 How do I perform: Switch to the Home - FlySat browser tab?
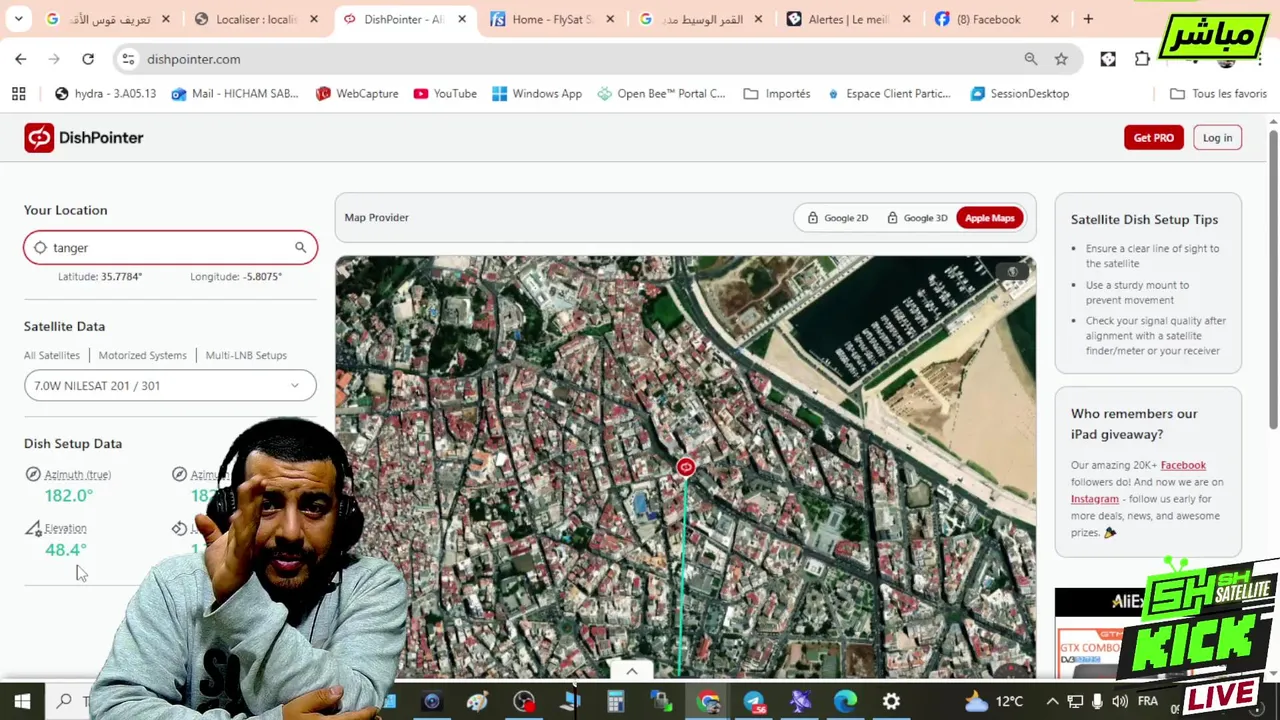click(552, 19)
